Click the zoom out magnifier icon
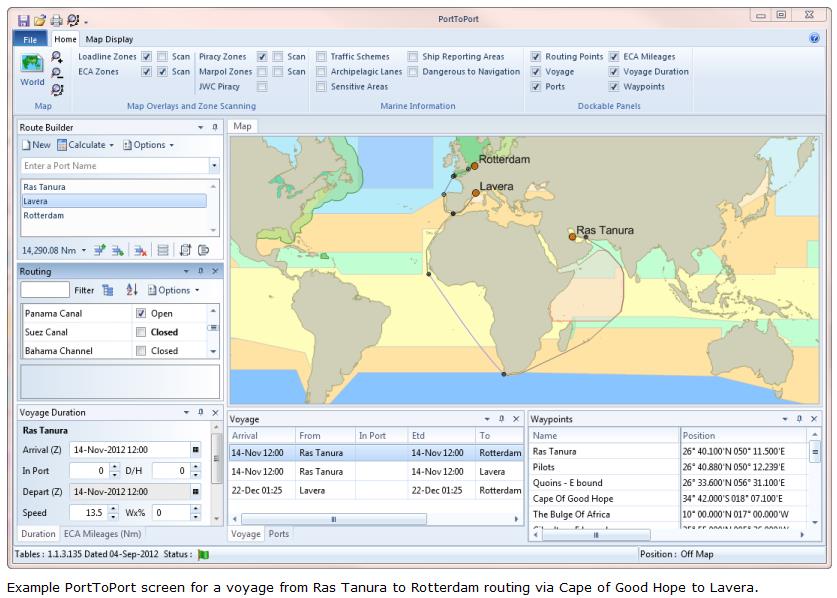 57,74
